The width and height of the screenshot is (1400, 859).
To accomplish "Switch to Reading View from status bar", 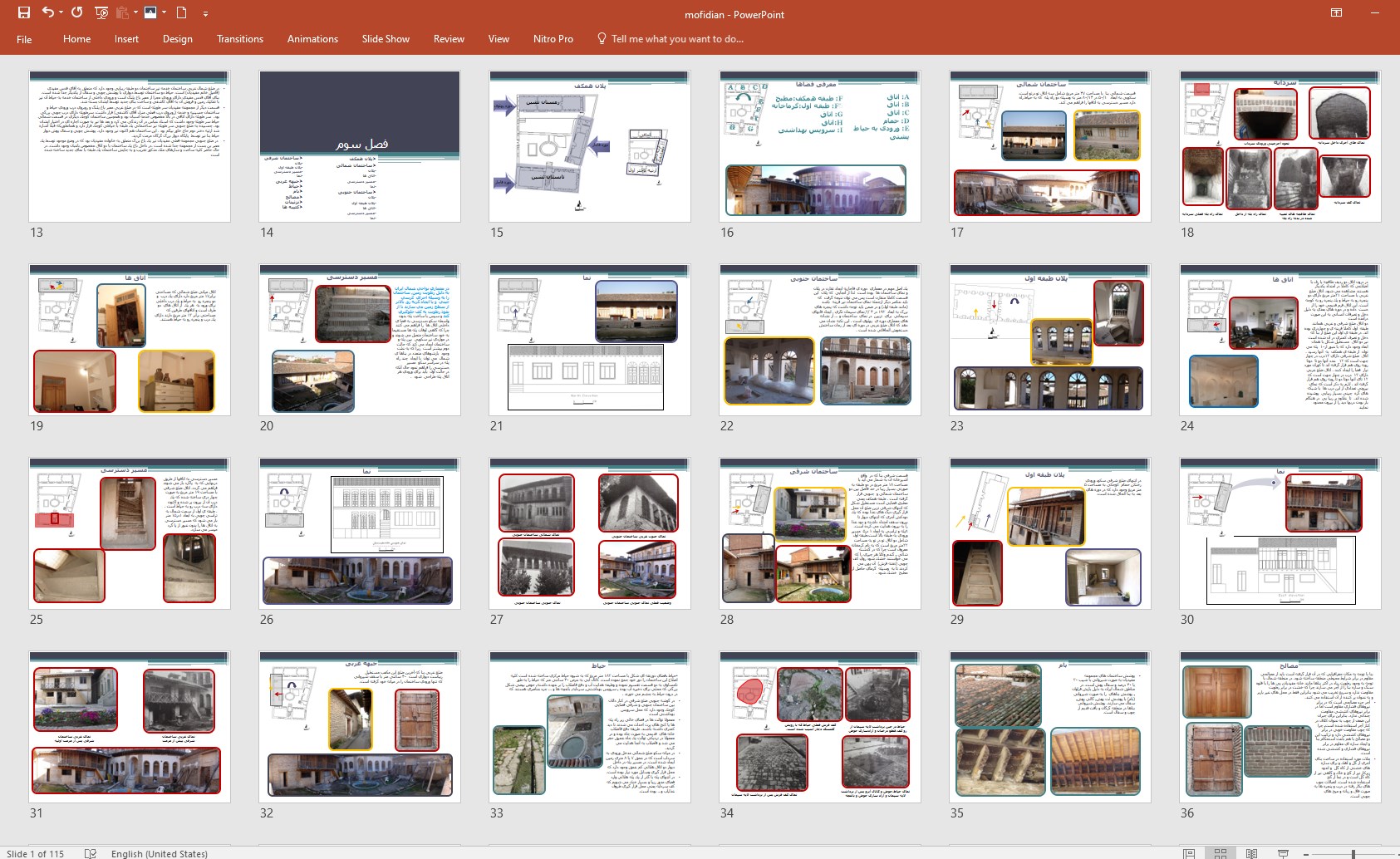I will coord(1251,853).
